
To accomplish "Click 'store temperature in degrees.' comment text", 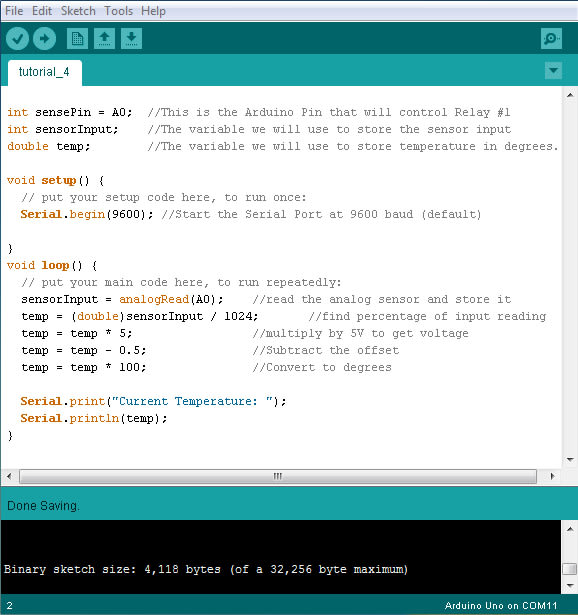I will [458, 146].
